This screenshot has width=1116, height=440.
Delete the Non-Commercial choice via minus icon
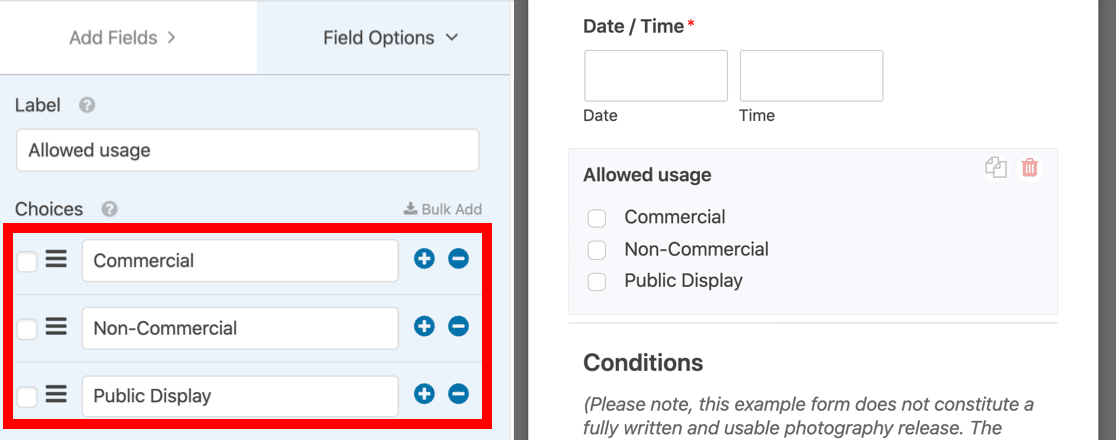pyautogui.click(x=458, y=327)
